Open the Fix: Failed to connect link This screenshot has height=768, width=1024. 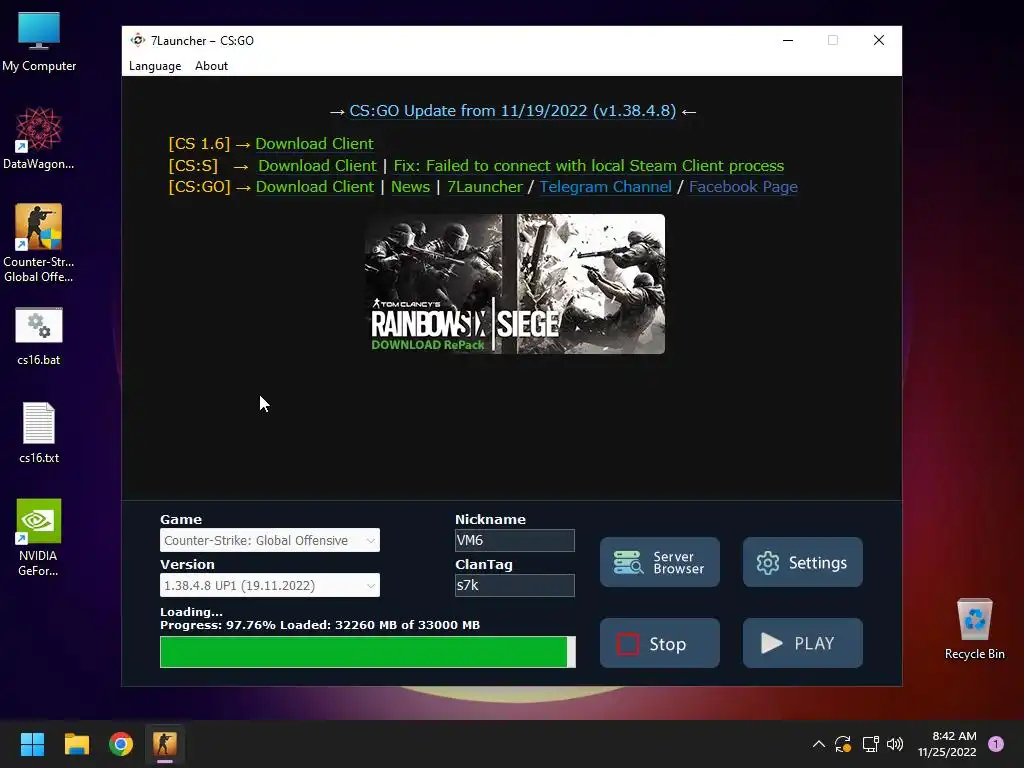(x=588, y=166)
